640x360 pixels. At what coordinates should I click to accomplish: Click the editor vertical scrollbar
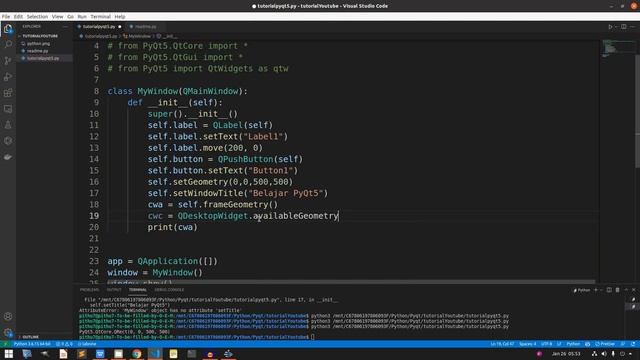[x=637, y=110]
